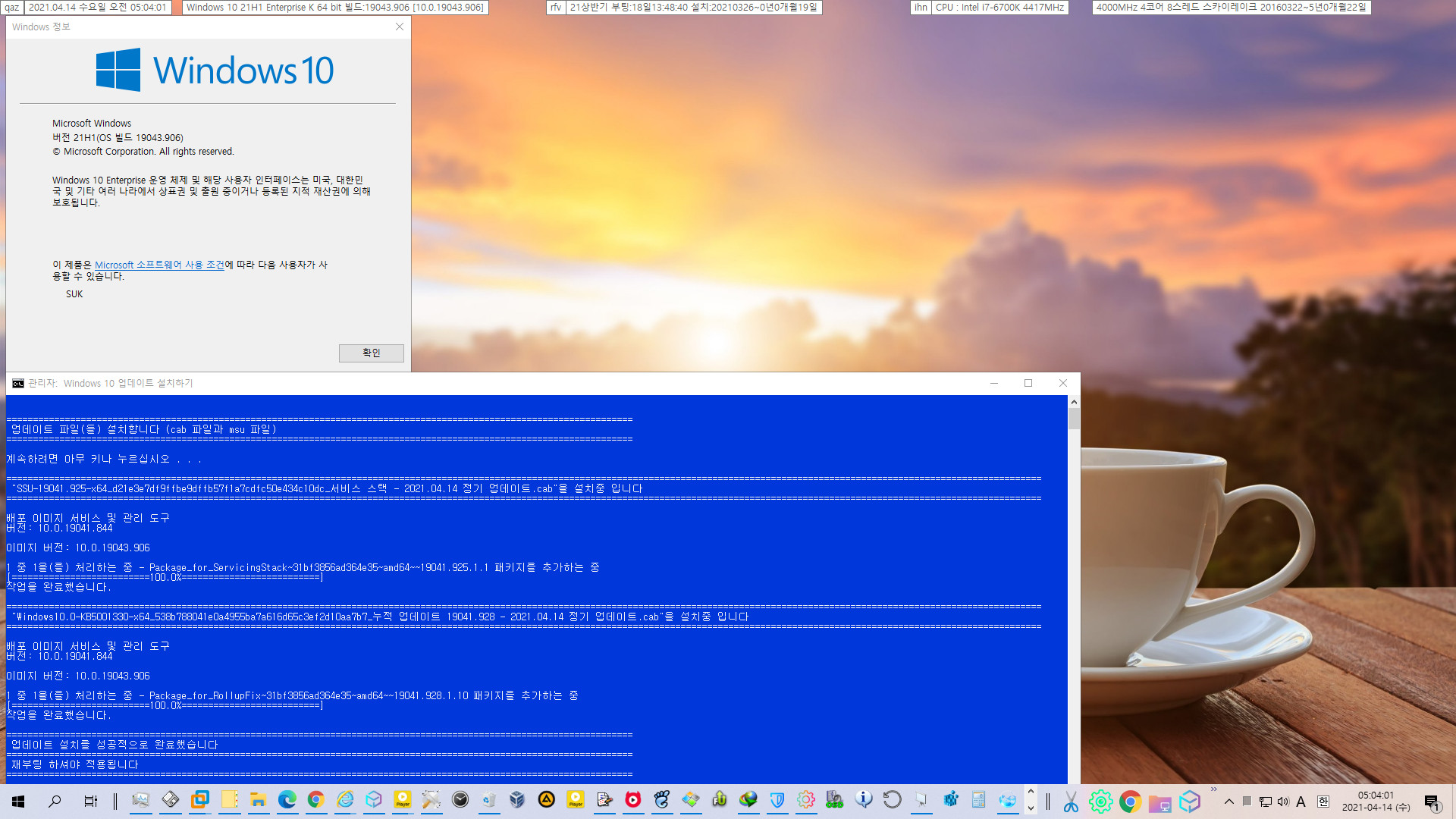Expand the taskbar toolbar overflow chevrons
The width and height of the screenshot is (1456, 819).
(1213, 790)
